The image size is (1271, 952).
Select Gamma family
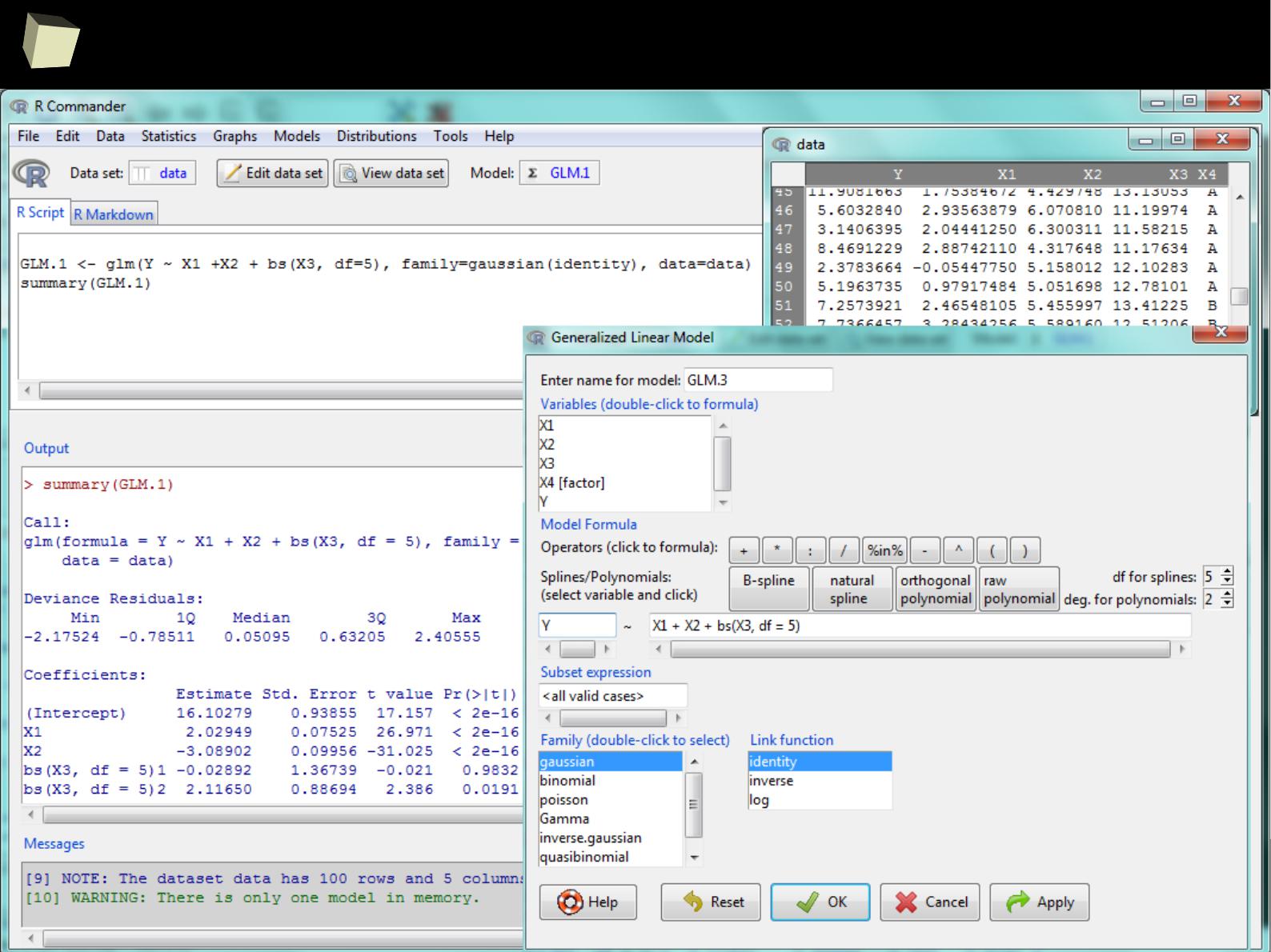[611, 818]
